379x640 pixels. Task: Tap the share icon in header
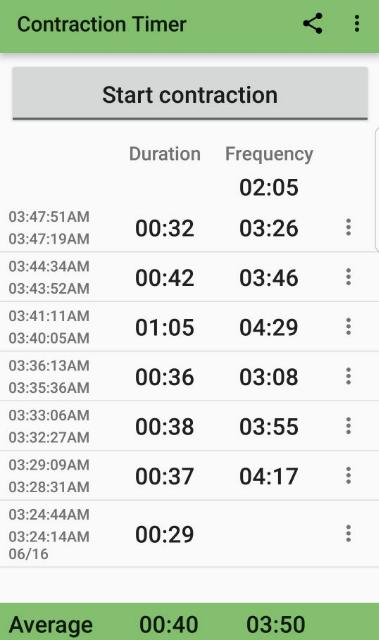(313, 24)
